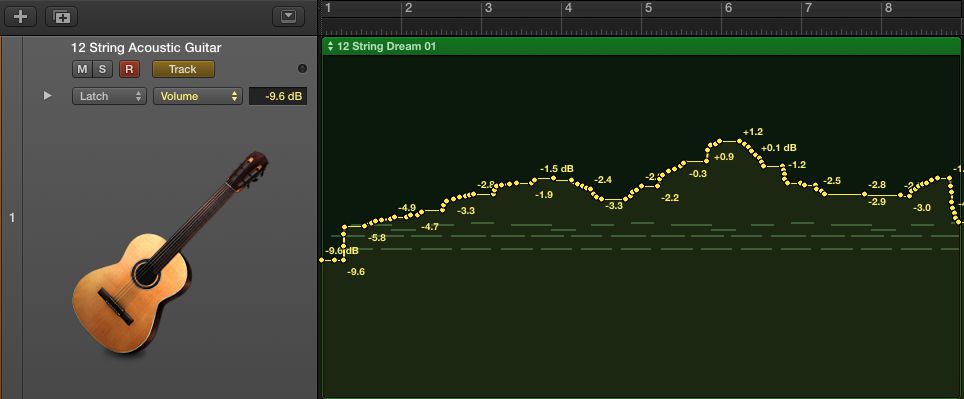This screenshot has width=964, height=399.
Task: Click the small round track status indicator
Action: coord(302,69)
